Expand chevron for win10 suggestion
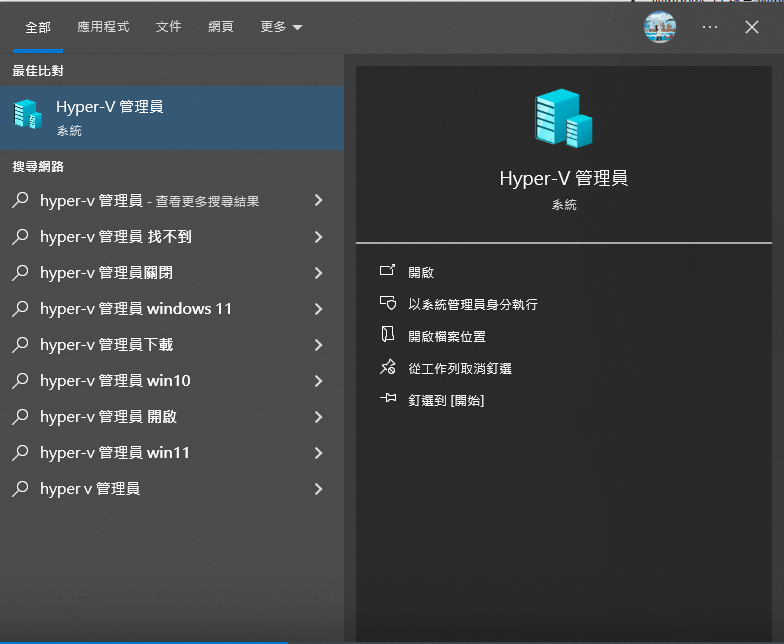The image size is (784, 644). [318, 380]
